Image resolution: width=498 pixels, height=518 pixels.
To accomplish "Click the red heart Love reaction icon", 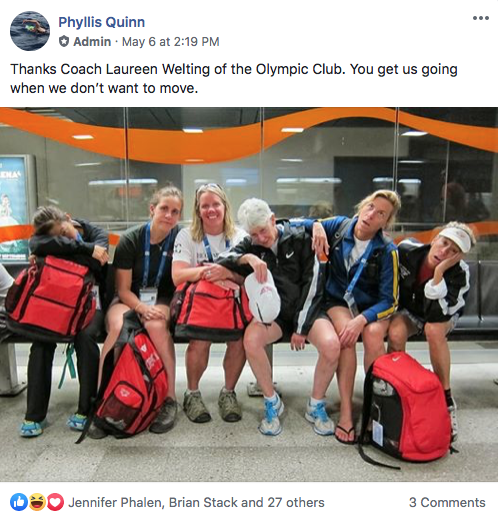I will 55,502.
